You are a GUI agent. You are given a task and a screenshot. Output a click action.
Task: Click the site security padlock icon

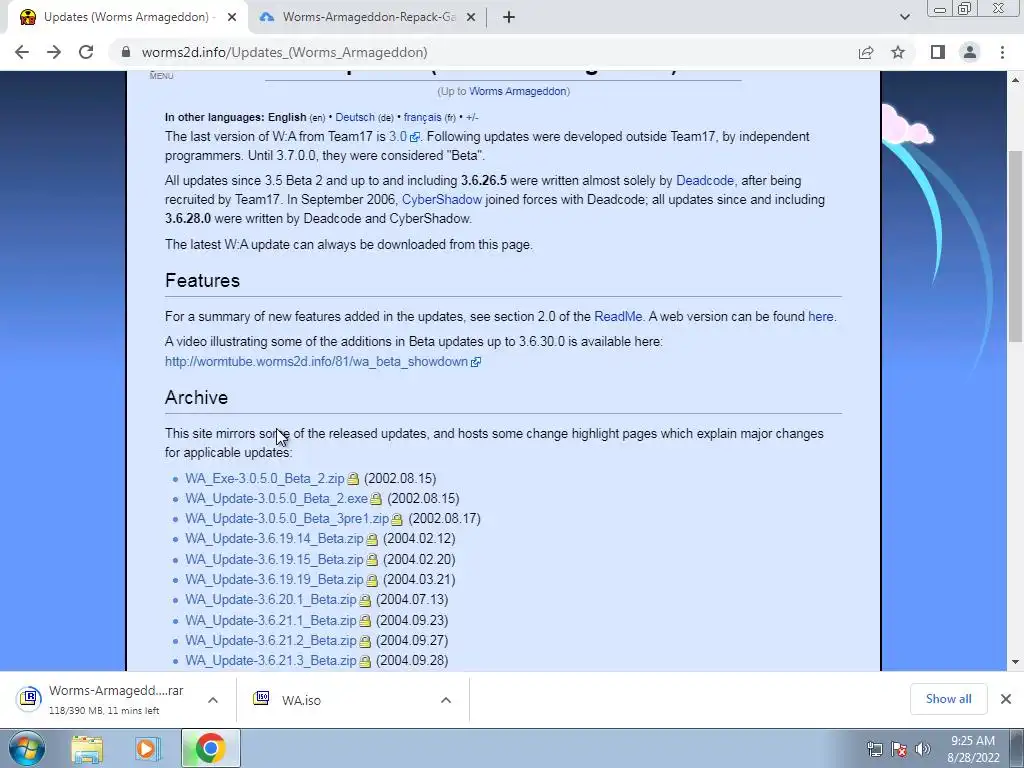(126, 52)
